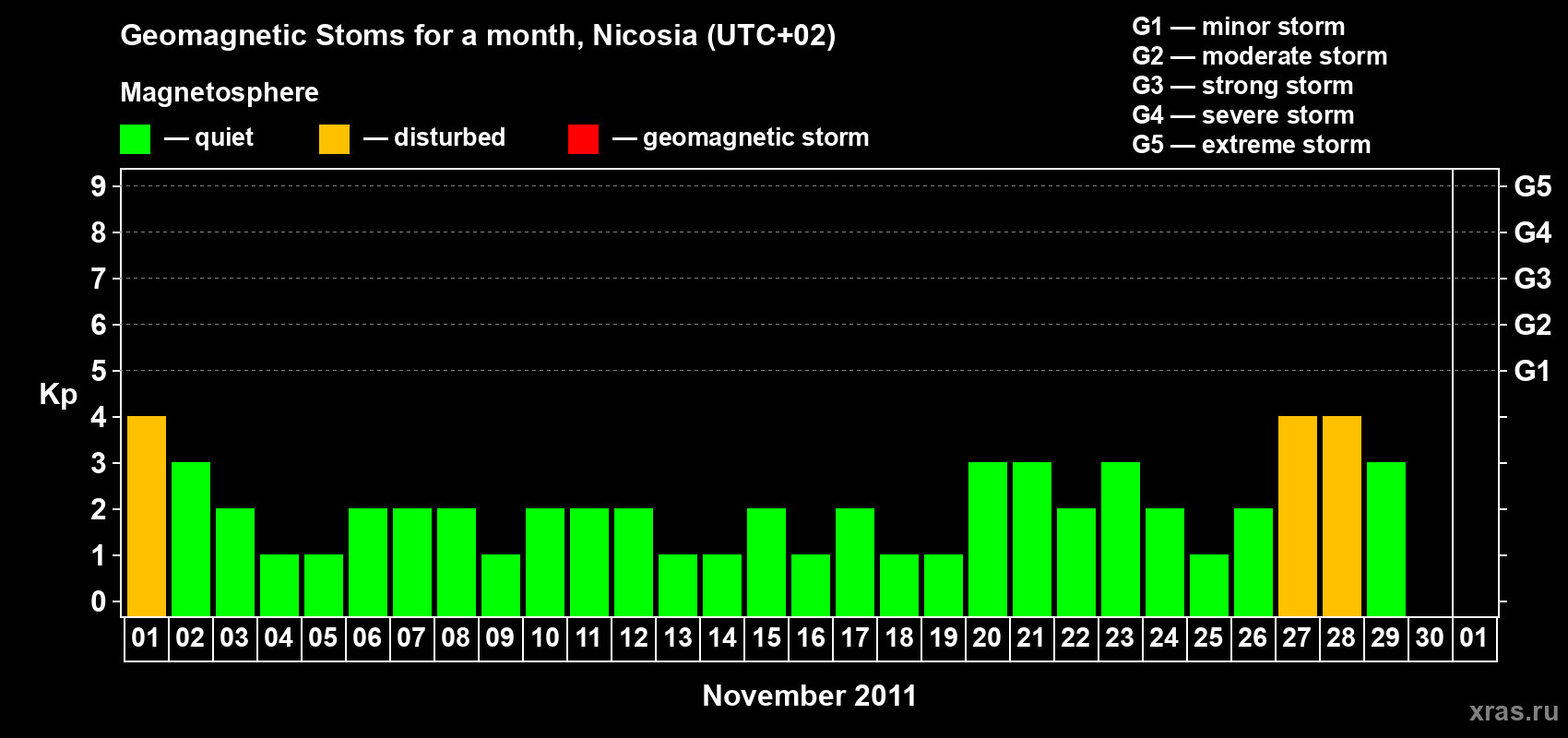This screenshot has width=1568, height=738.
Task: Click the G5 right-axis label
Action: coord(1533,186)
